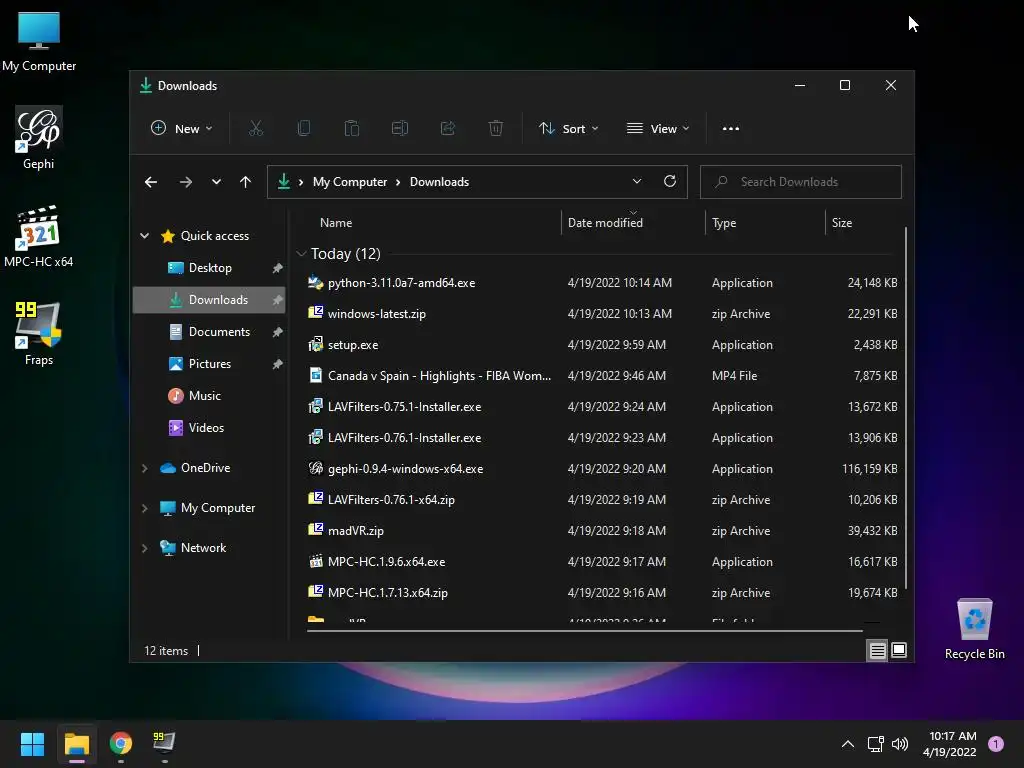
Task: Click the Copy icon in toolbar
Action: click(304, 129)
